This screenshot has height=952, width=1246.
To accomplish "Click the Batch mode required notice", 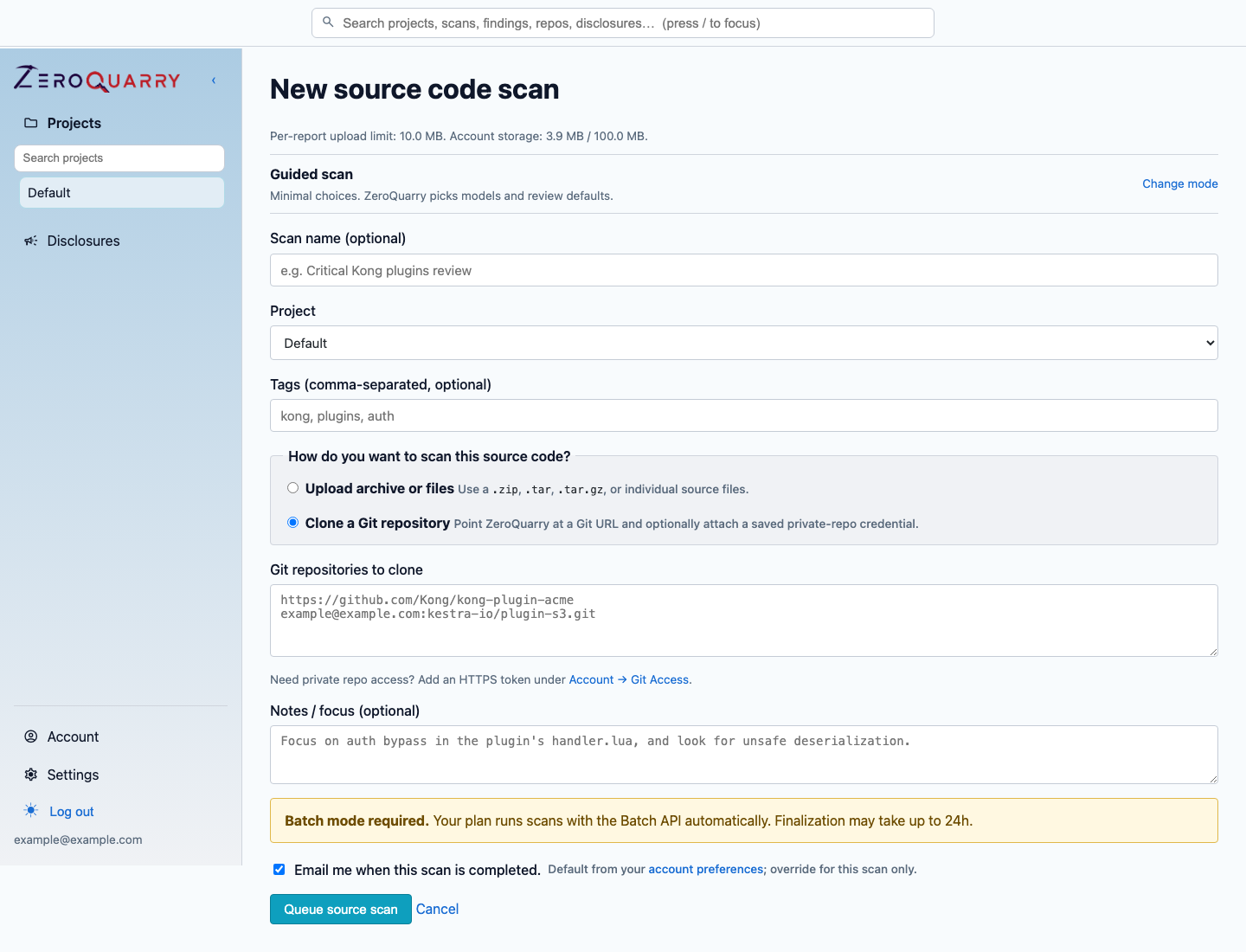I will click(x=744, y=820).
